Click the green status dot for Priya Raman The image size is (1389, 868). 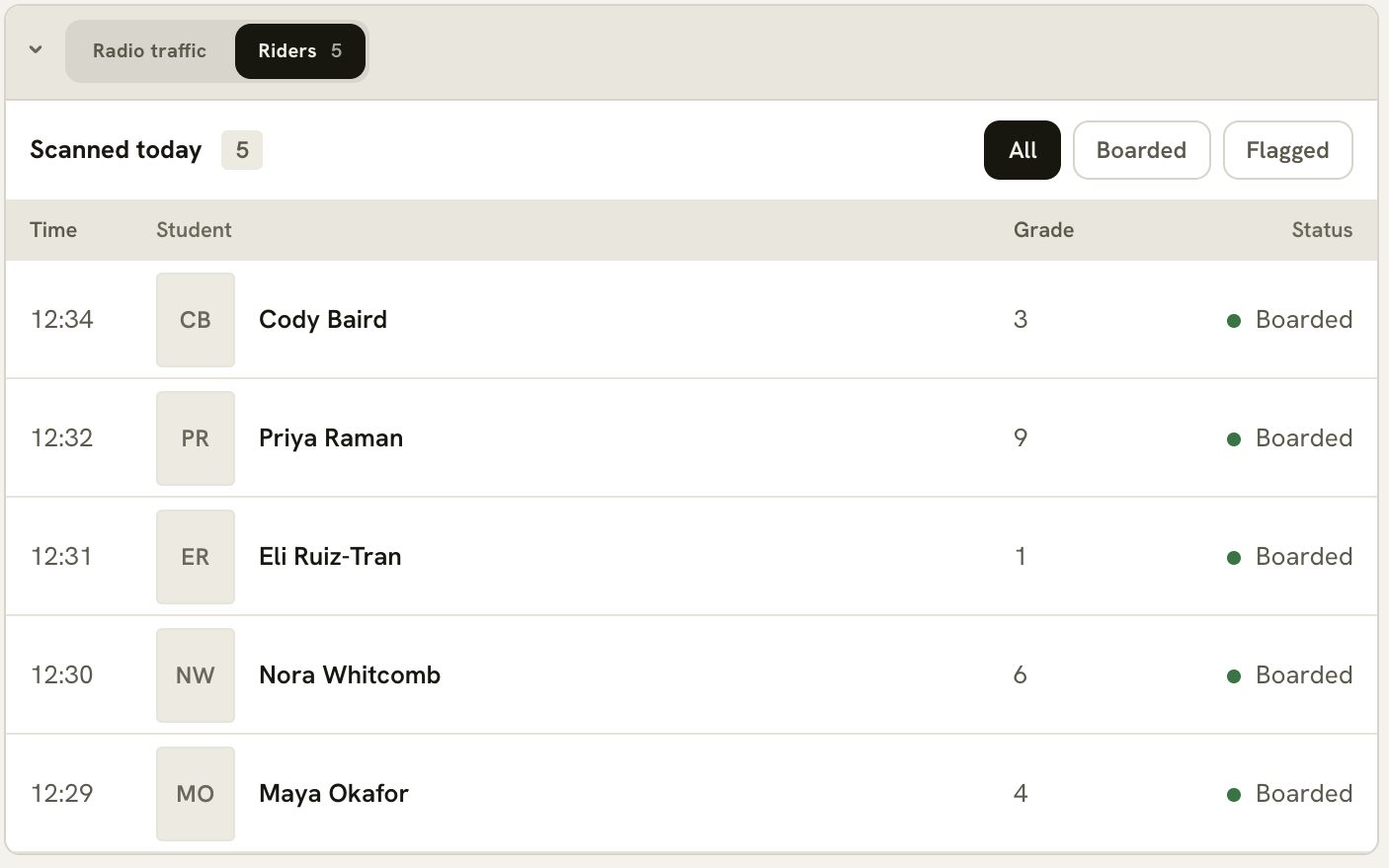click(1234, 439)
